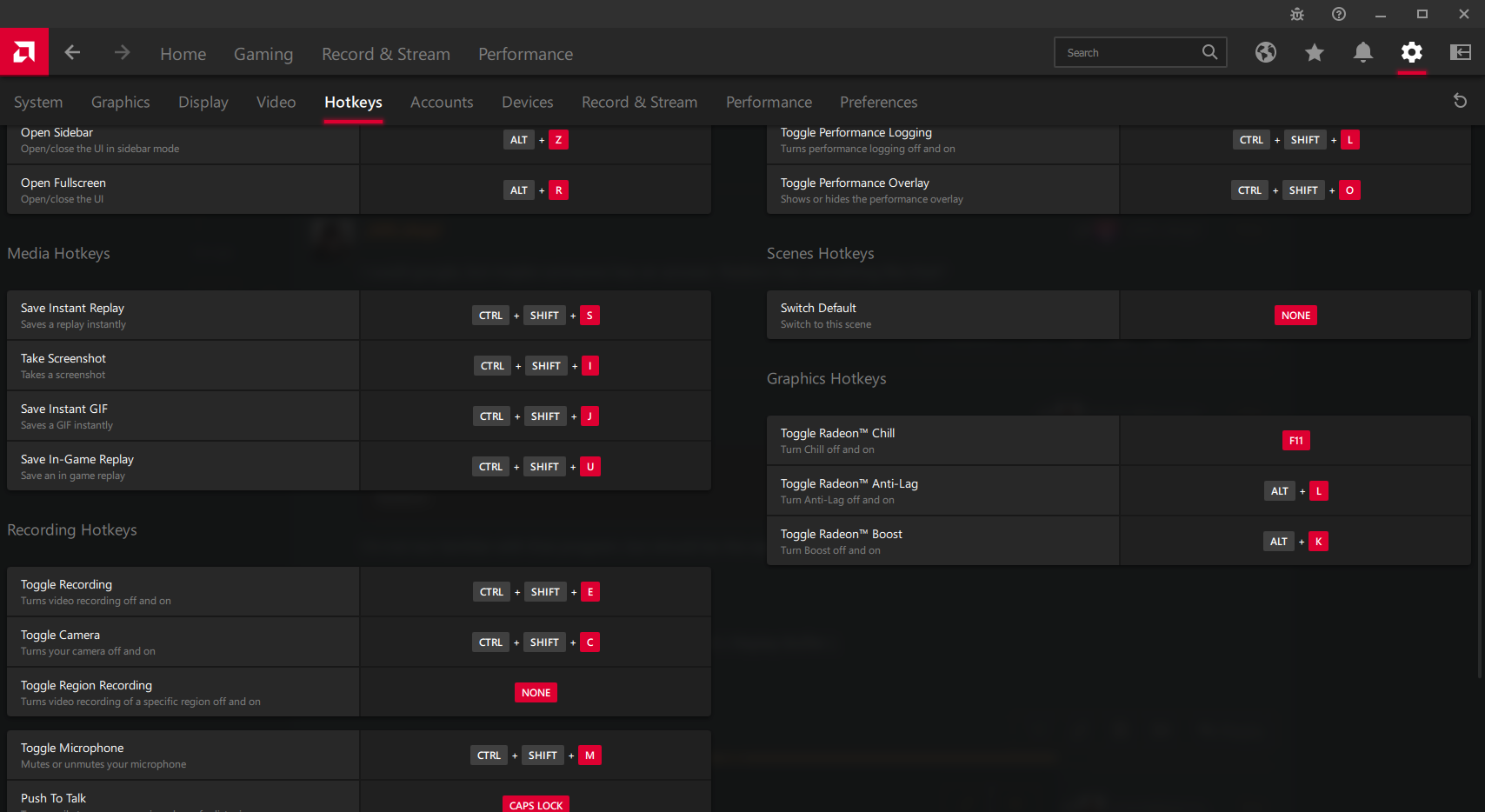Toggle the sidebar layout icon
This screenshot has width=1485, height=812.
click(x=1461, y=53)
